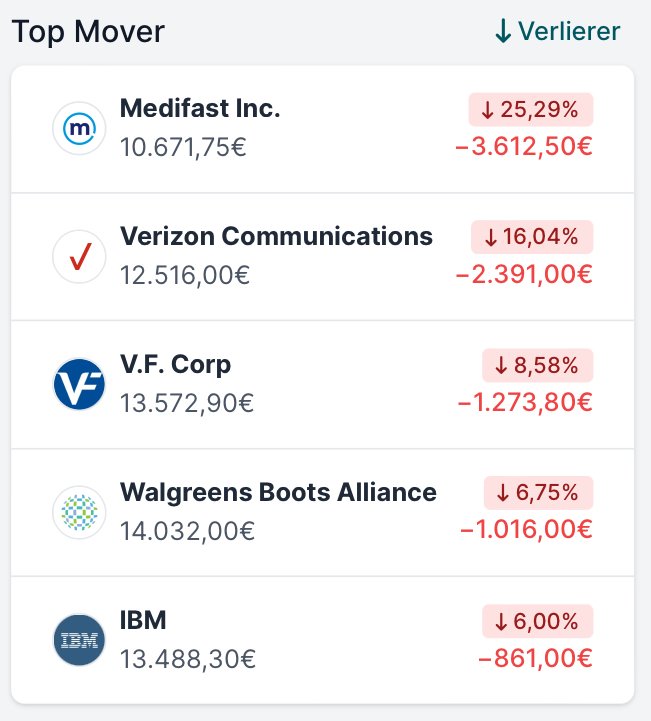Open Walgreens Boots Alliance entry
The width and height of the screenshot is (651, 721).
pyautogui.click(x=278, y=492)
